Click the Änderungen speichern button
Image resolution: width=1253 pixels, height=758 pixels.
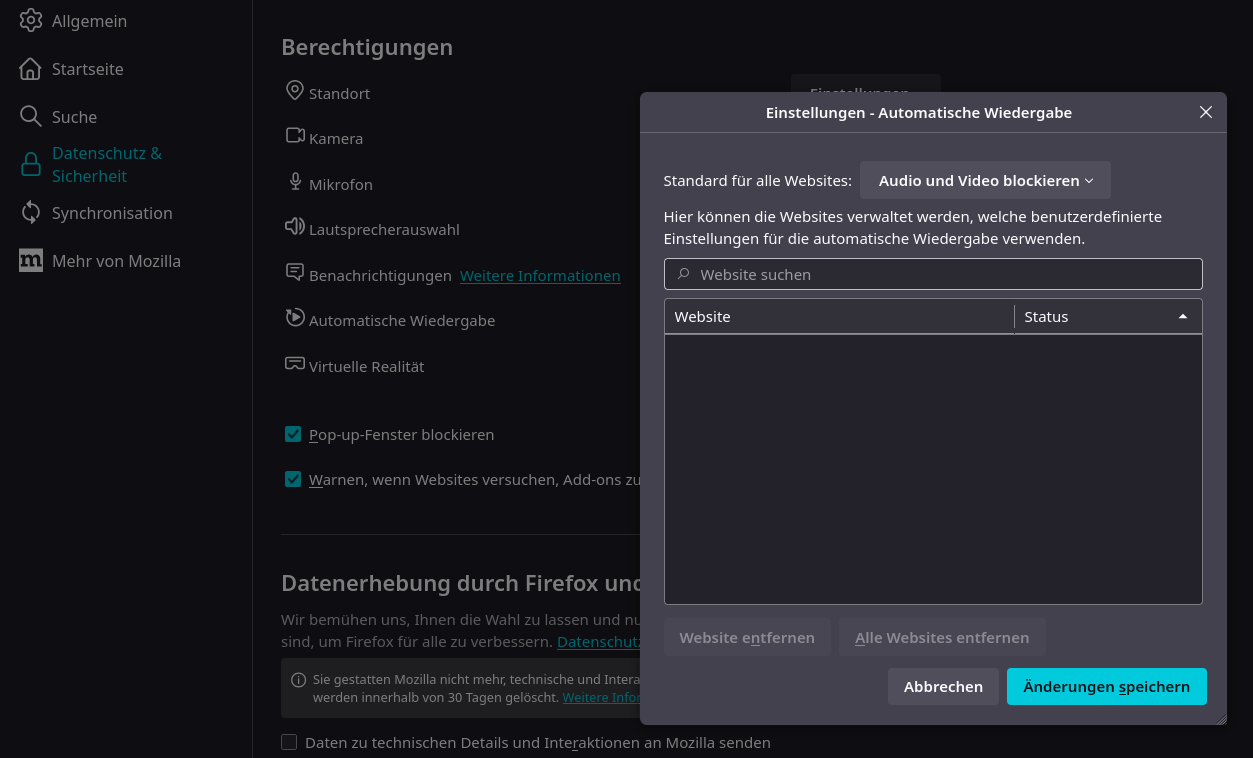(x=1106, y=686)
